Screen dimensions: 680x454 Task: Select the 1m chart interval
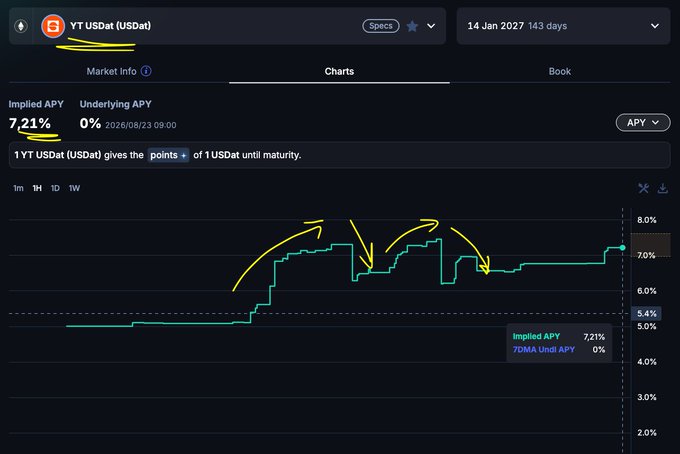[x=18, y=188]
